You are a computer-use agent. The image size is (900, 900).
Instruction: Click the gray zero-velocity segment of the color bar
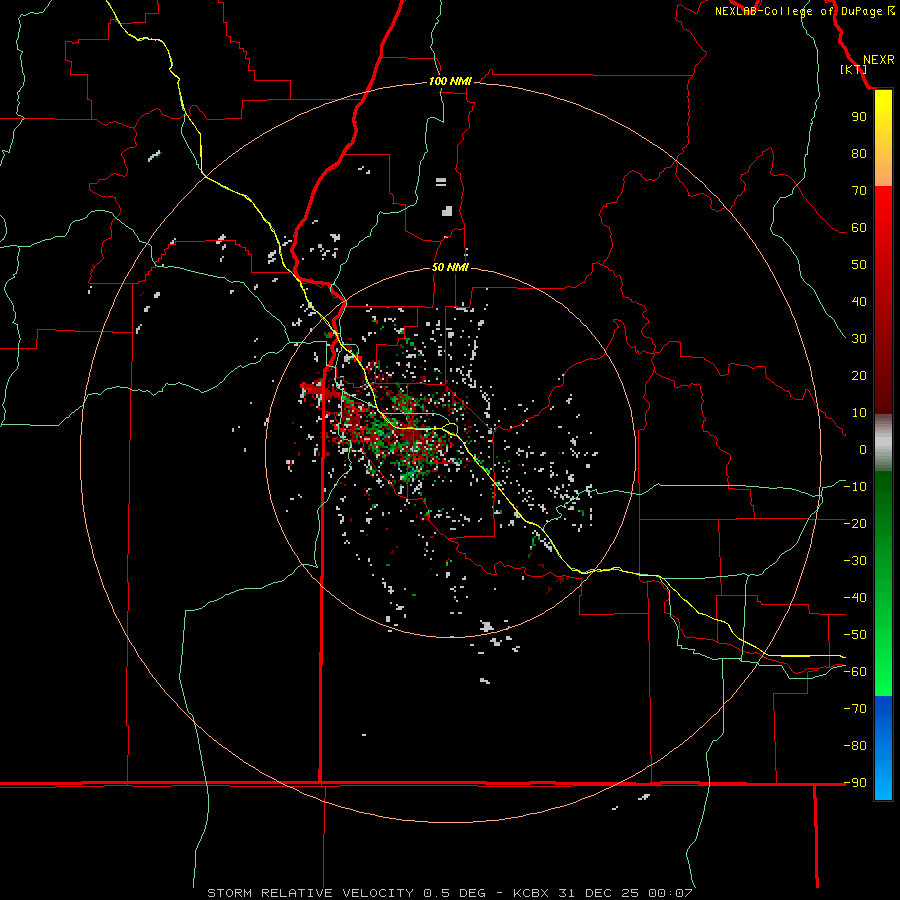coord(883,443)
